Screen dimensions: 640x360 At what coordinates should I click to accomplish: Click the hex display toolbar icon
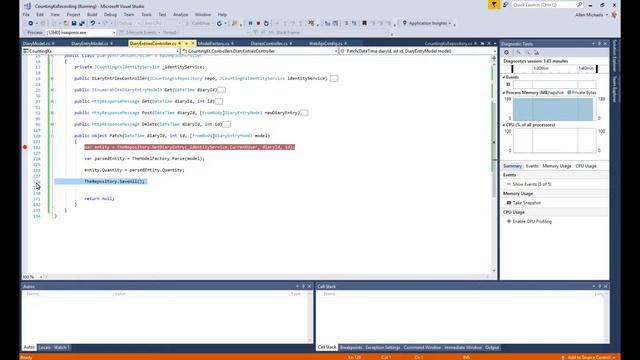[311, 23]
